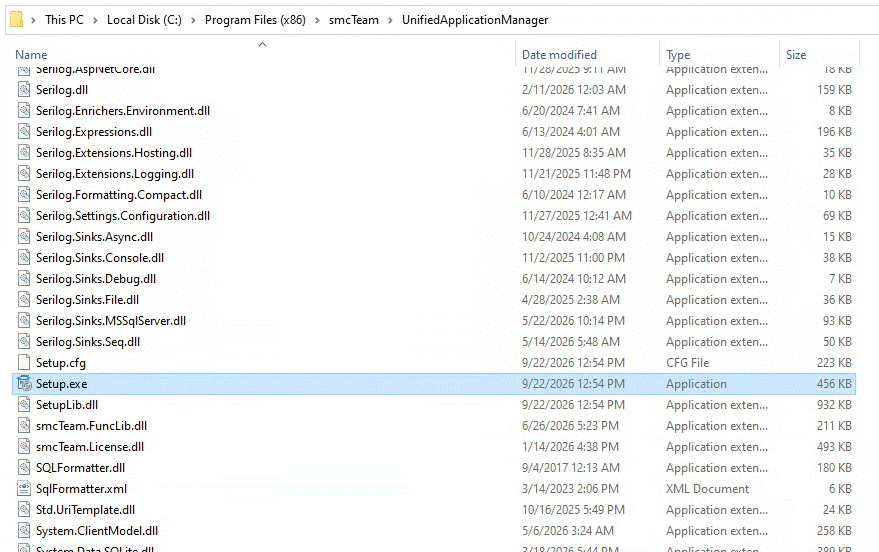The image size is (879, 552).
Task: Select the Setup.exe file name
Action: coord(62,384)
